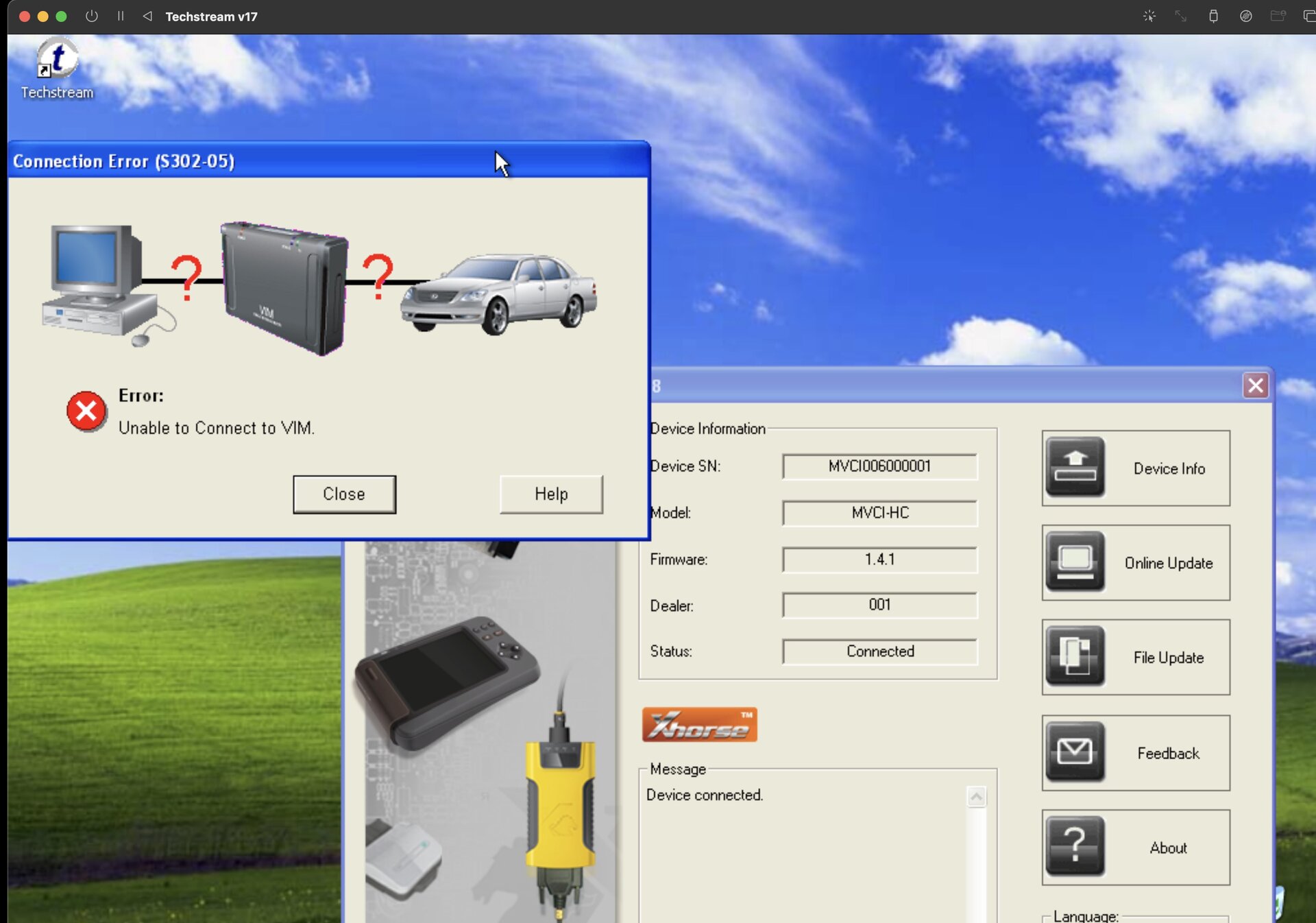
Task: Open File Update in MVCI window
Action: (1136, 658)
